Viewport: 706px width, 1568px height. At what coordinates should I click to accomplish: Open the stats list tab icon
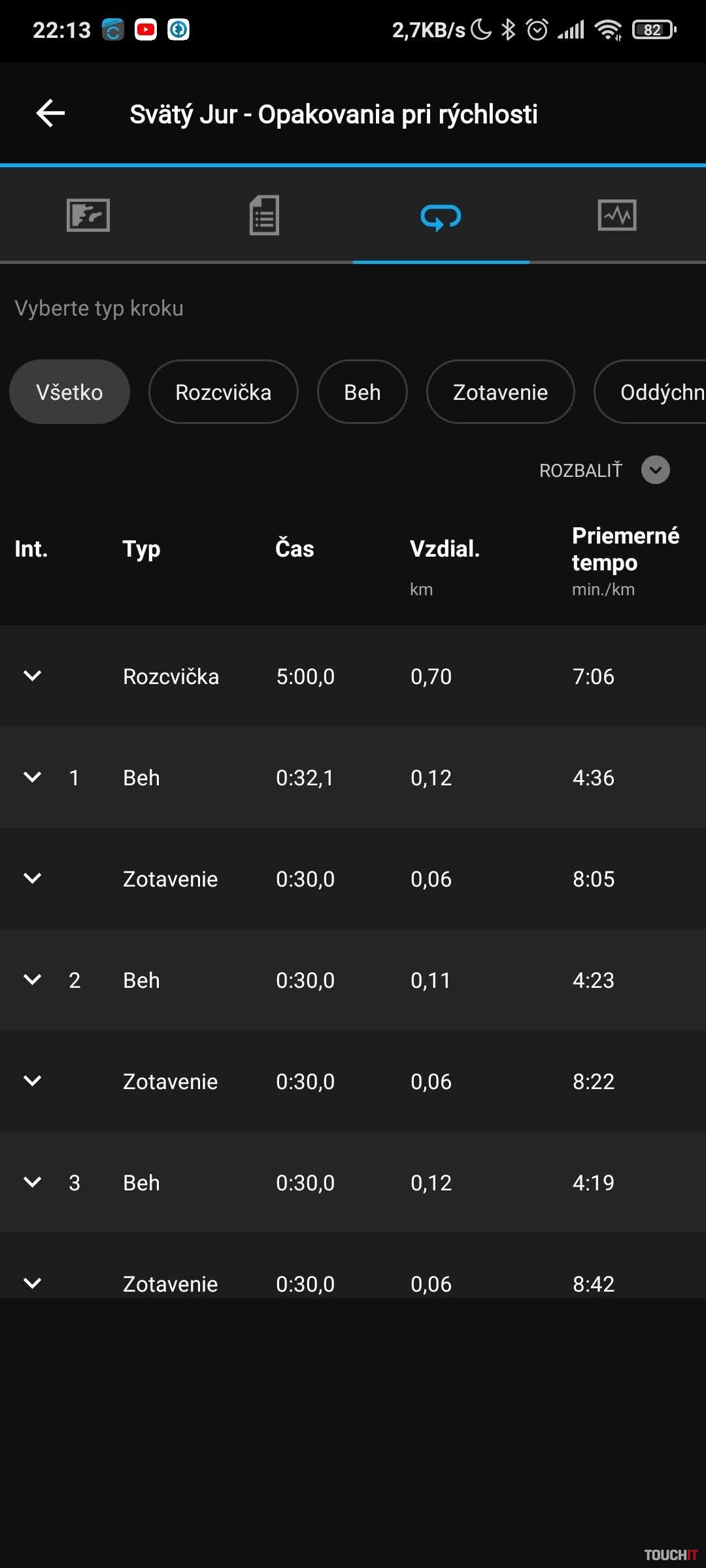(264, 215)
